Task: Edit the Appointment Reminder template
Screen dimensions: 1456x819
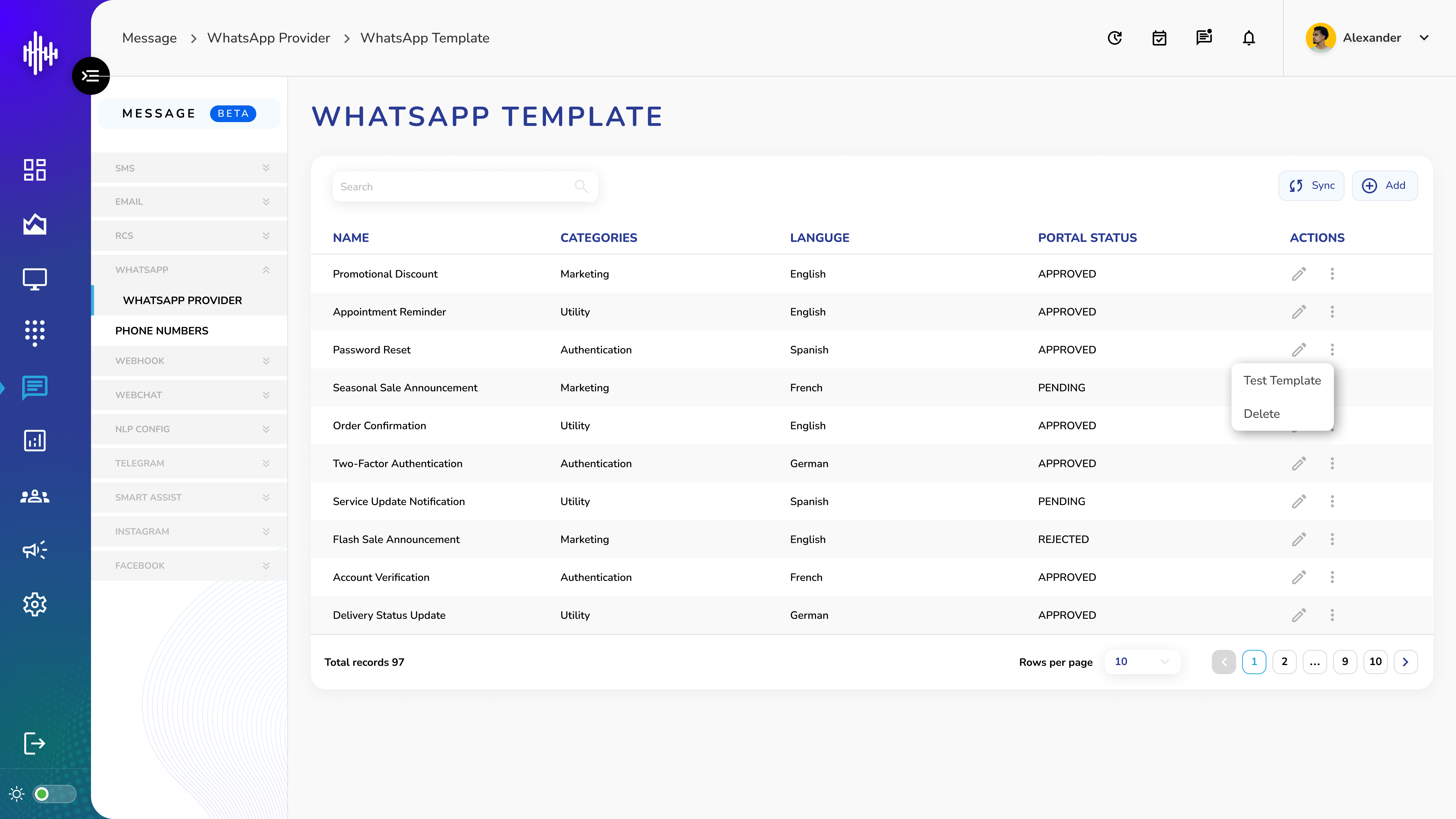Action: point(1299,312)
